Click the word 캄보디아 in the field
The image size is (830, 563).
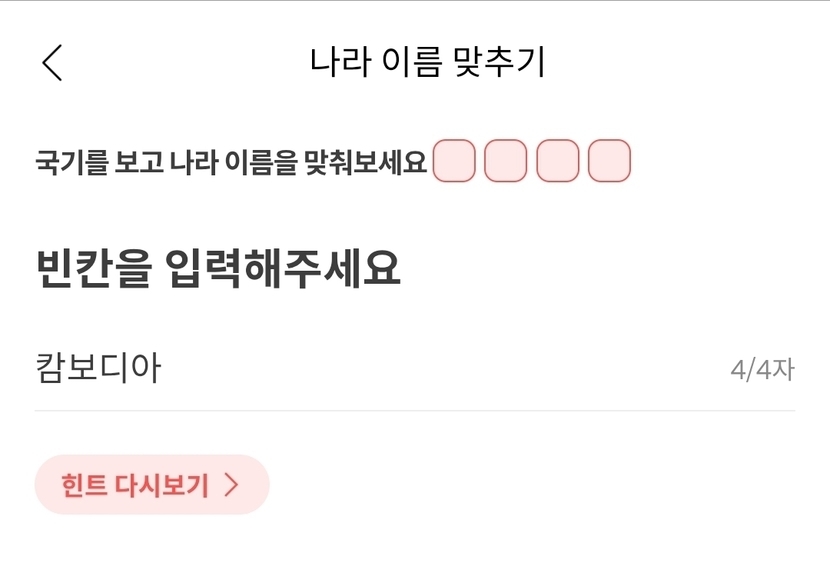click(98, 369)
